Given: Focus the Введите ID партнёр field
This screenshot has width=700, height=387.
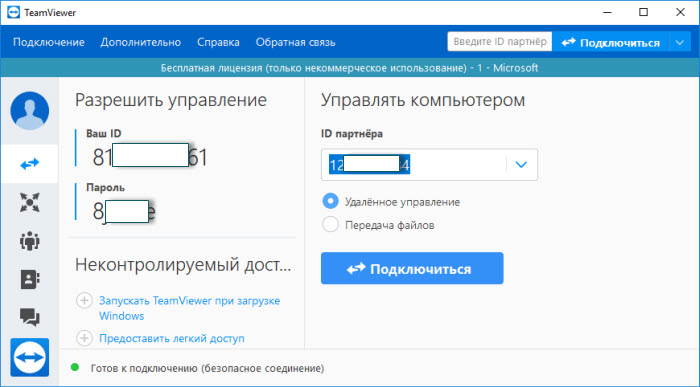Looking at the screenshot, I should click(500, 42).
